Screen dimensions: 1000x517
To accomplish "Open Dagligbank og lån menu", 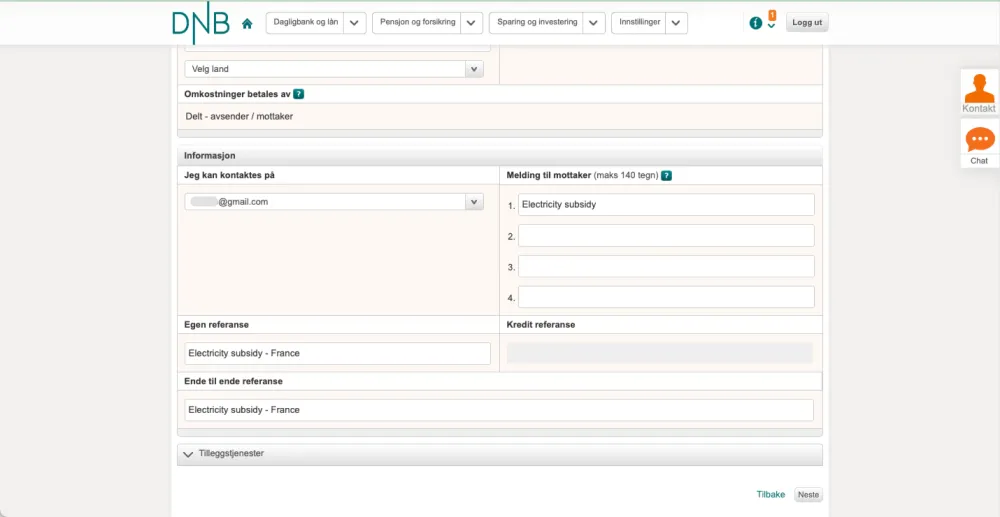I will [x=305, y=23].
